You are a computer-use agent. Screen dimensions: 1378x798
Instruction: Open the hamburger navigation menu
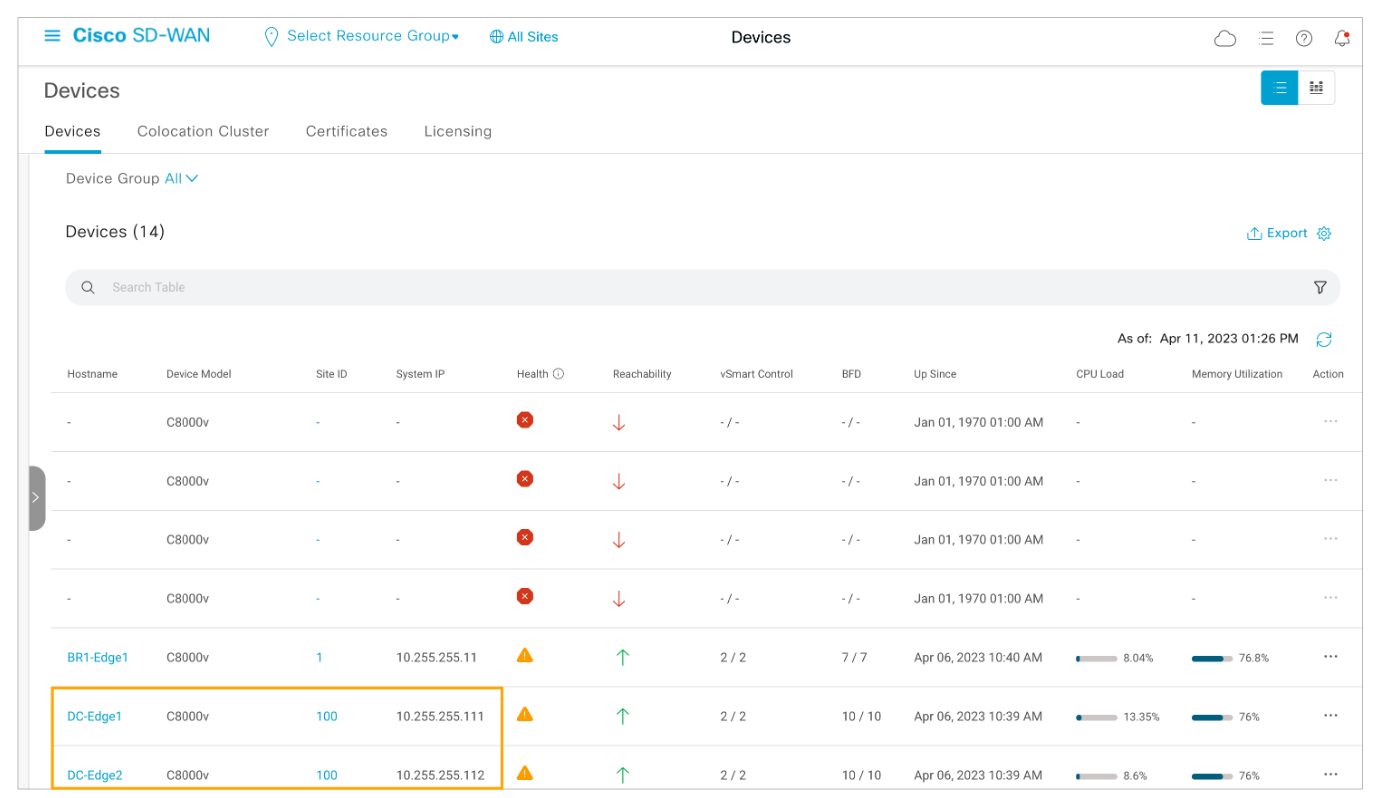point(52,36)
